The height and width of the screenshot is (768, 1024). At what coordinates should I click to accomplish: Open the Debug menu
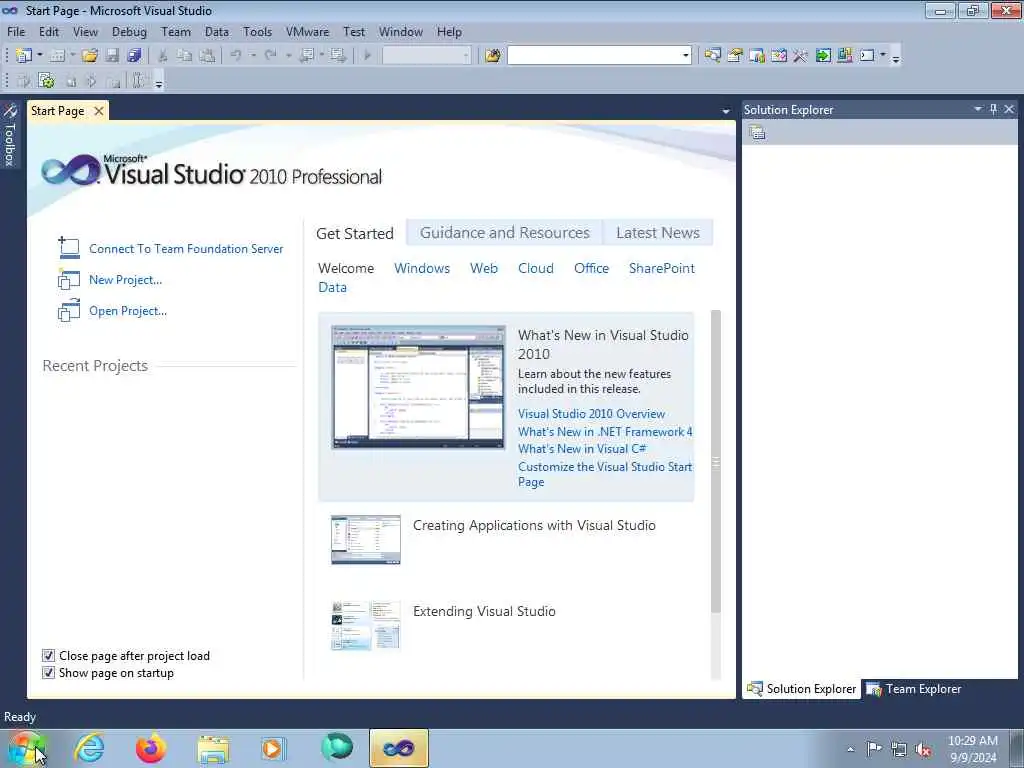(x=129, y=31)
